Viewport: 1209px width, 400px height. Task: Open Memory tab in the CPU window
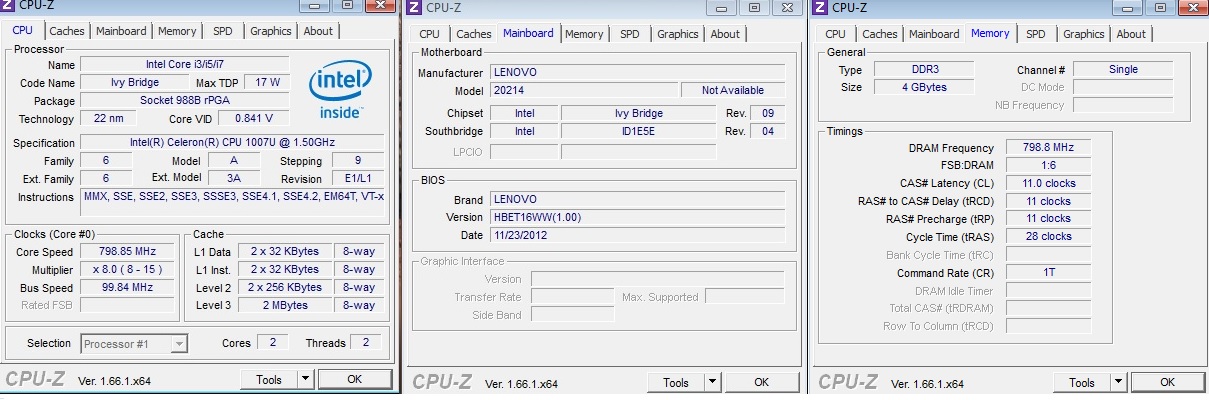(x=176, y=31)
